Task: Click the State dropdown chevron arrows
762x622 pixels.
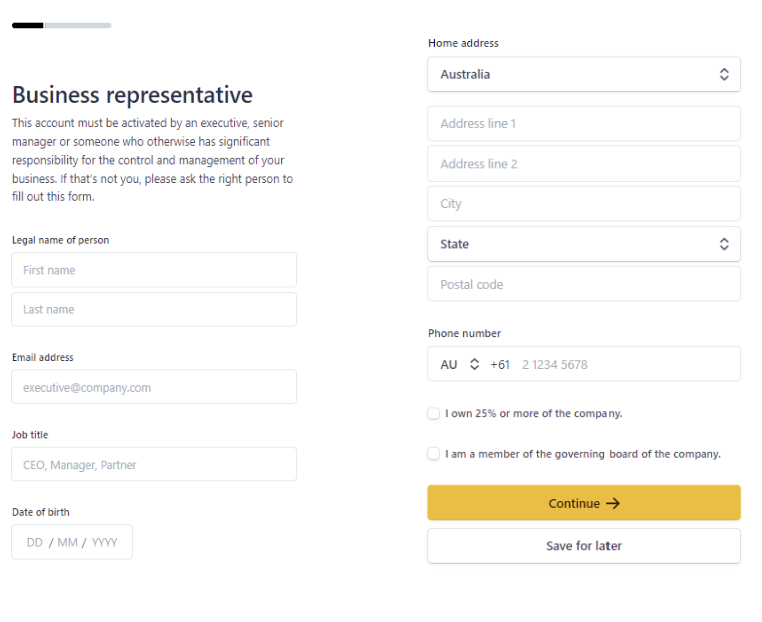Action: [724, 245]
